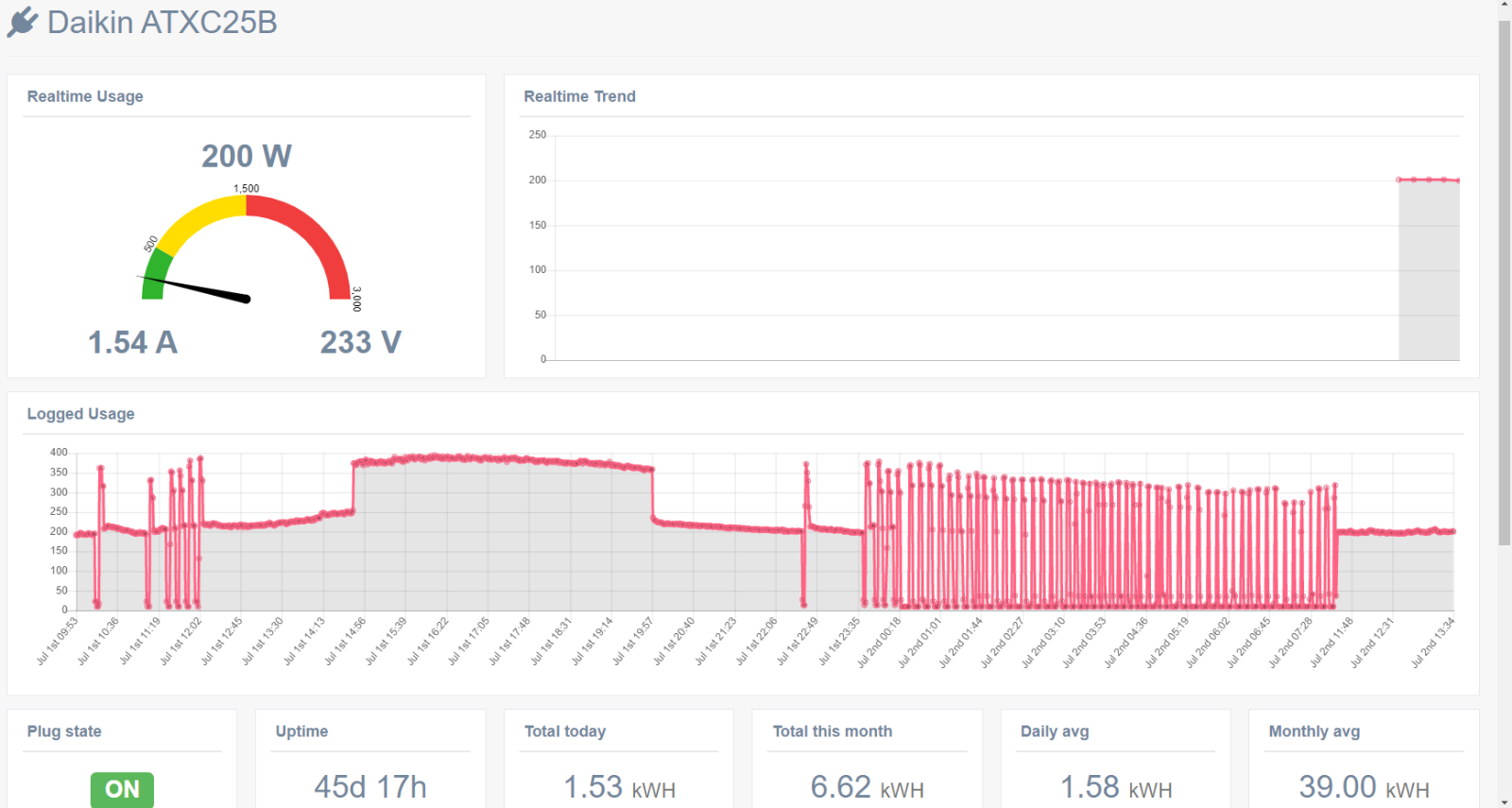Click the Monthly avg card heading
This screenshot has height=808, width=1512.
(1314, 731)
